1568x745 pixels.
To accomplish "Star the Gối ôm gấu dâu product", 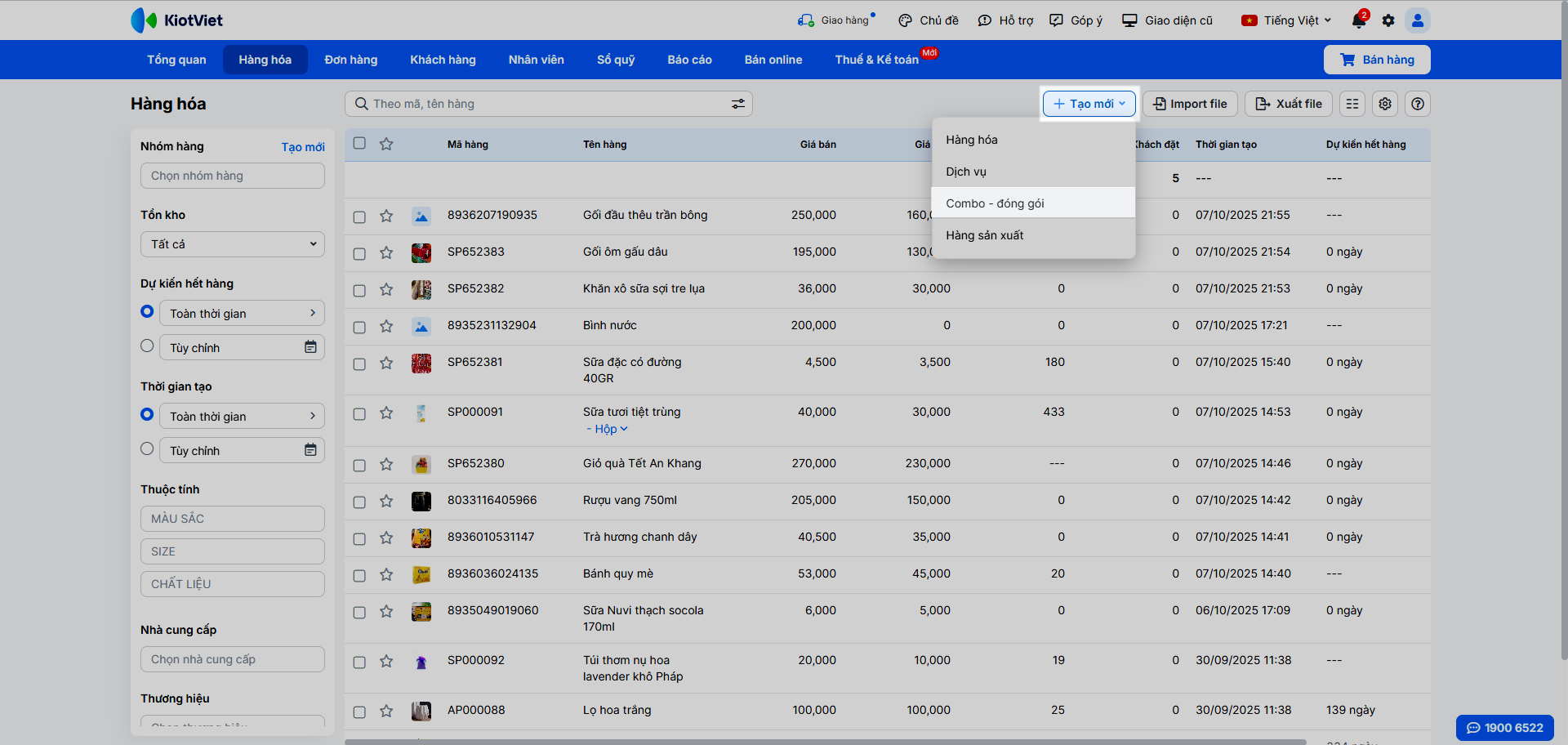I will pos(386,252).
